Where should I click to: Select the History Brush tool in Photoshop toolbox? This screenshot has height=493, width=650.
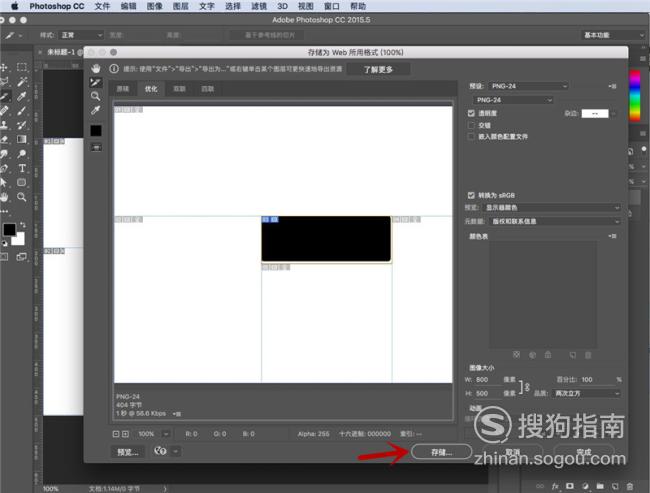(x=22, y=125)
